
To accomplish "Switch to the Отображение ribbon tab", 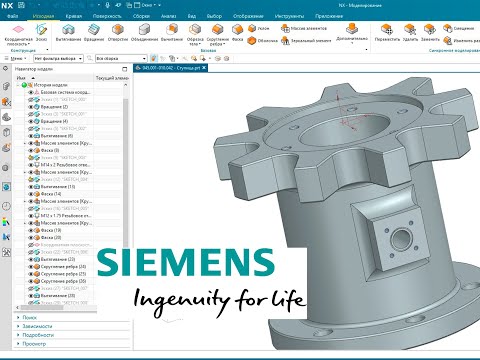I will coord(248,16).
